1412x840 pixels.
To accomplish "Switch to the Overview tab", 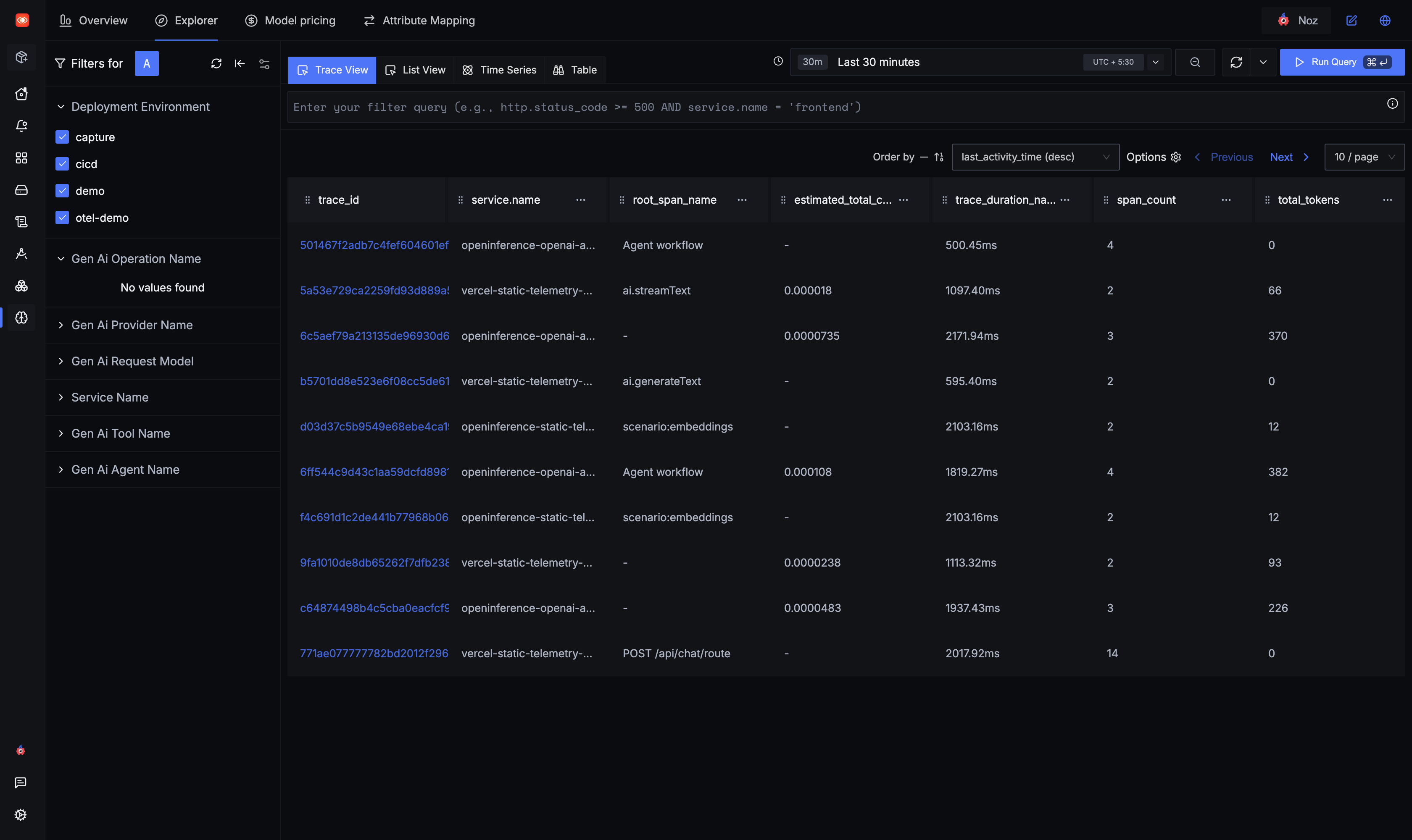I will click(x=93, y=21).
